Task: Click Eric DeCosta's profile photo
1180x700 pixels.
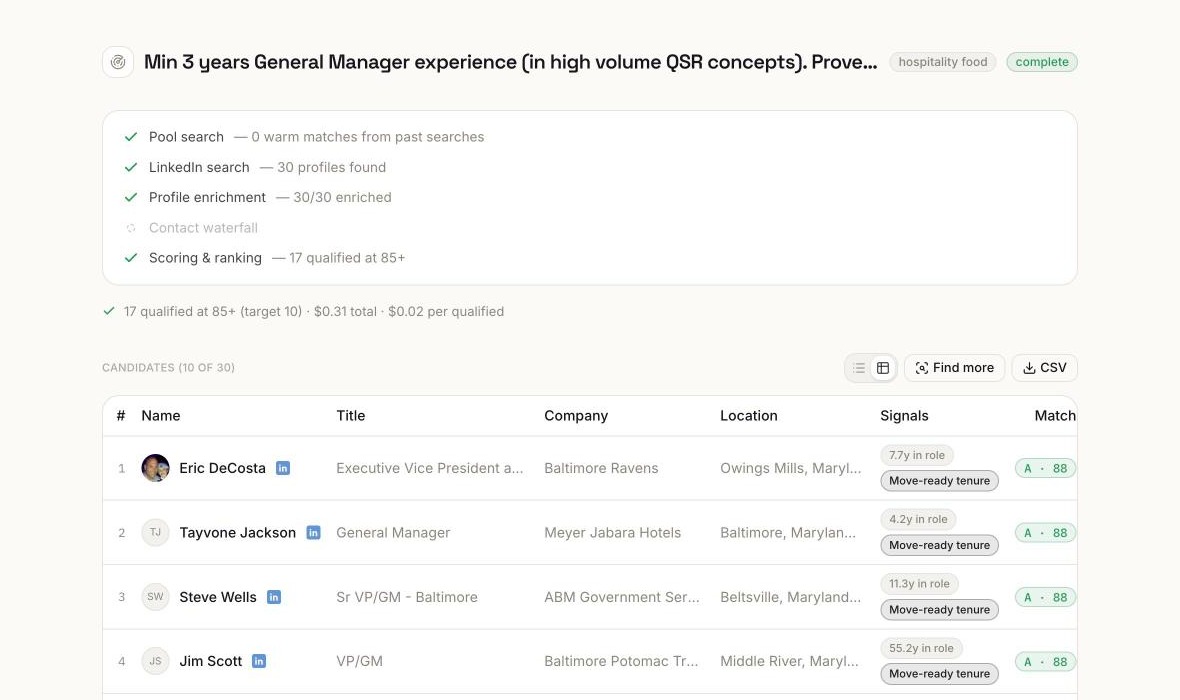Action: pos(156,468)
